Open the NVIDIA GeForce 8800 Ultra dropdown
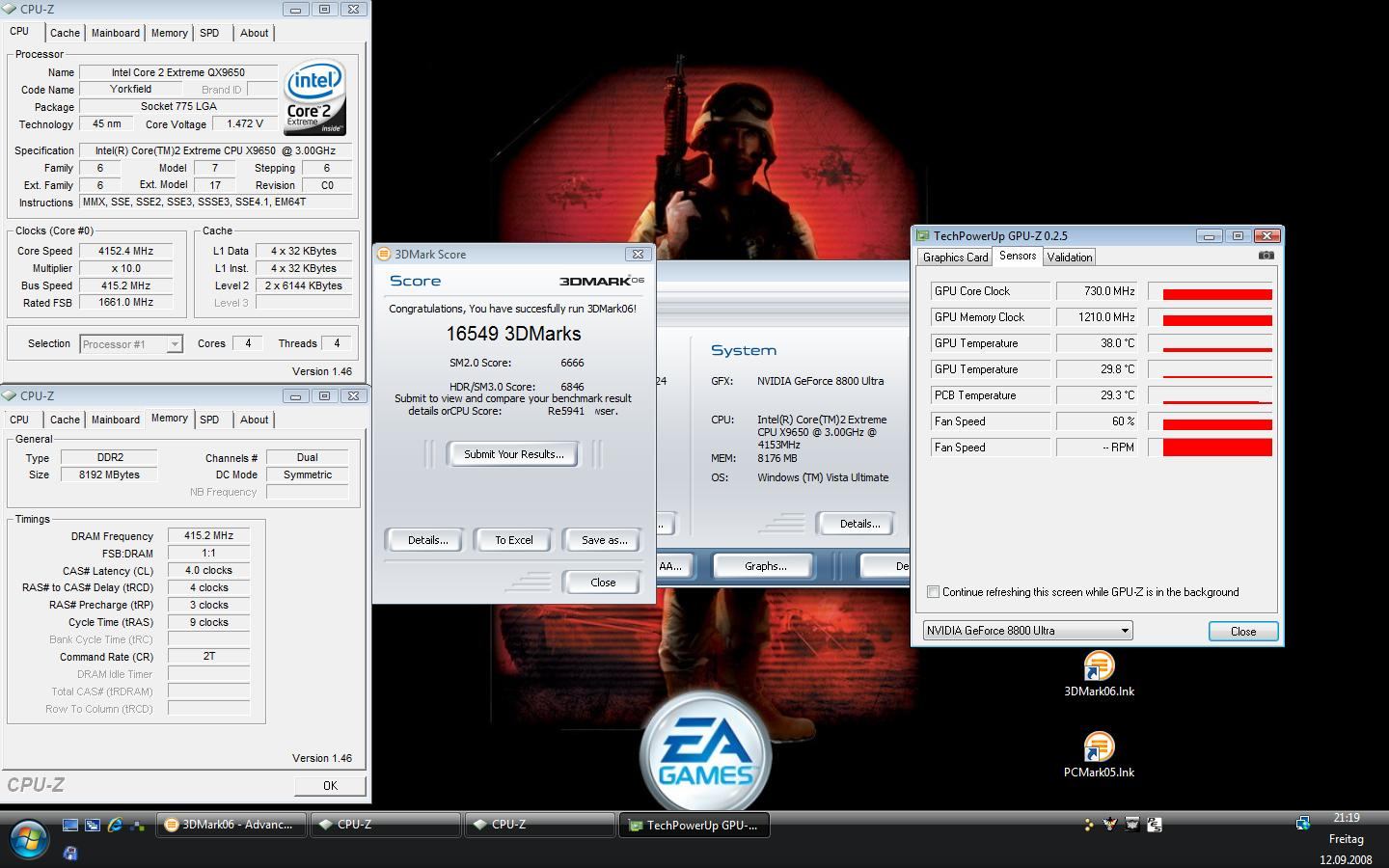This screenshot has width=1389, height=868. (1028, 631)
